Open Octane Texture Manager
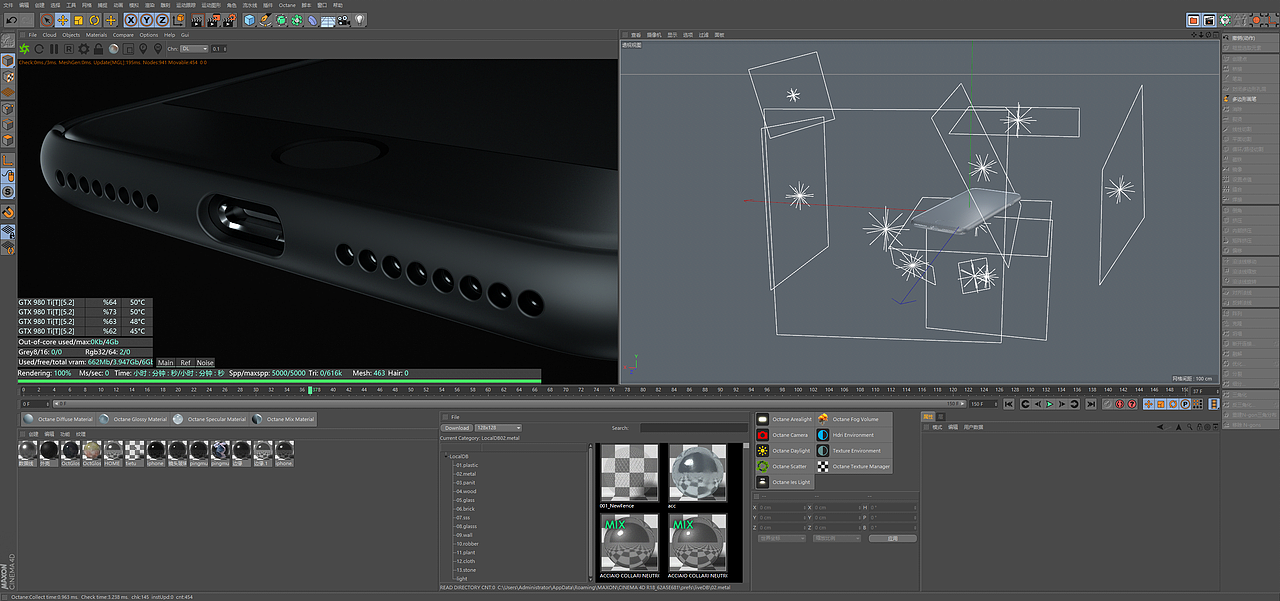 coord(853,466)
